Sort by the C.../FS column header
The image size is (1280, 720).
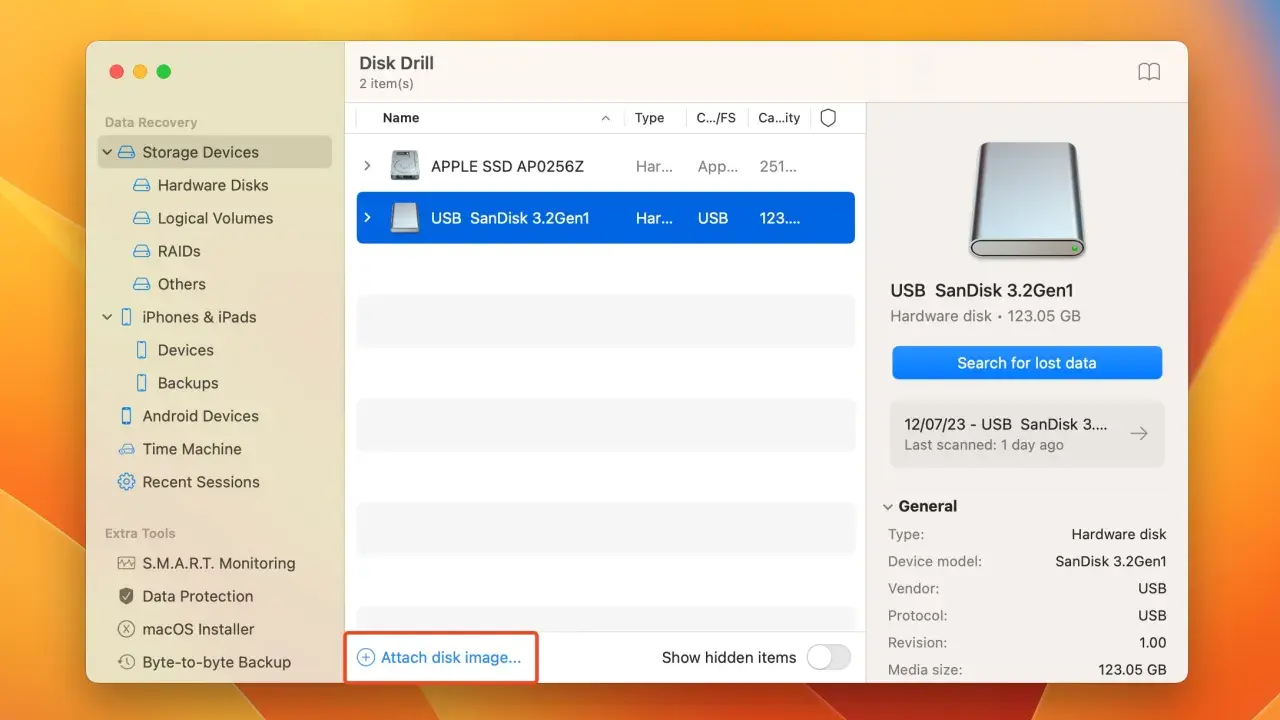click(716, 118)
